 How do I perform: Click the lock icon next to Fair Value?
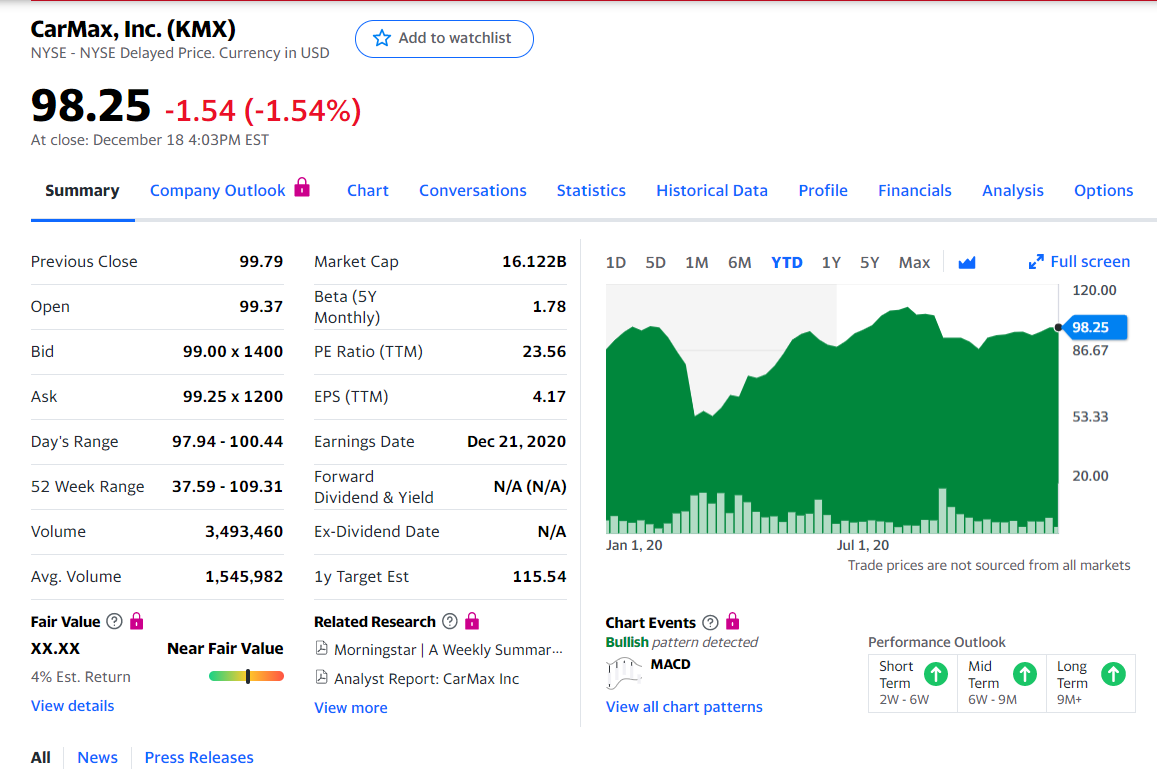point(137,621)
